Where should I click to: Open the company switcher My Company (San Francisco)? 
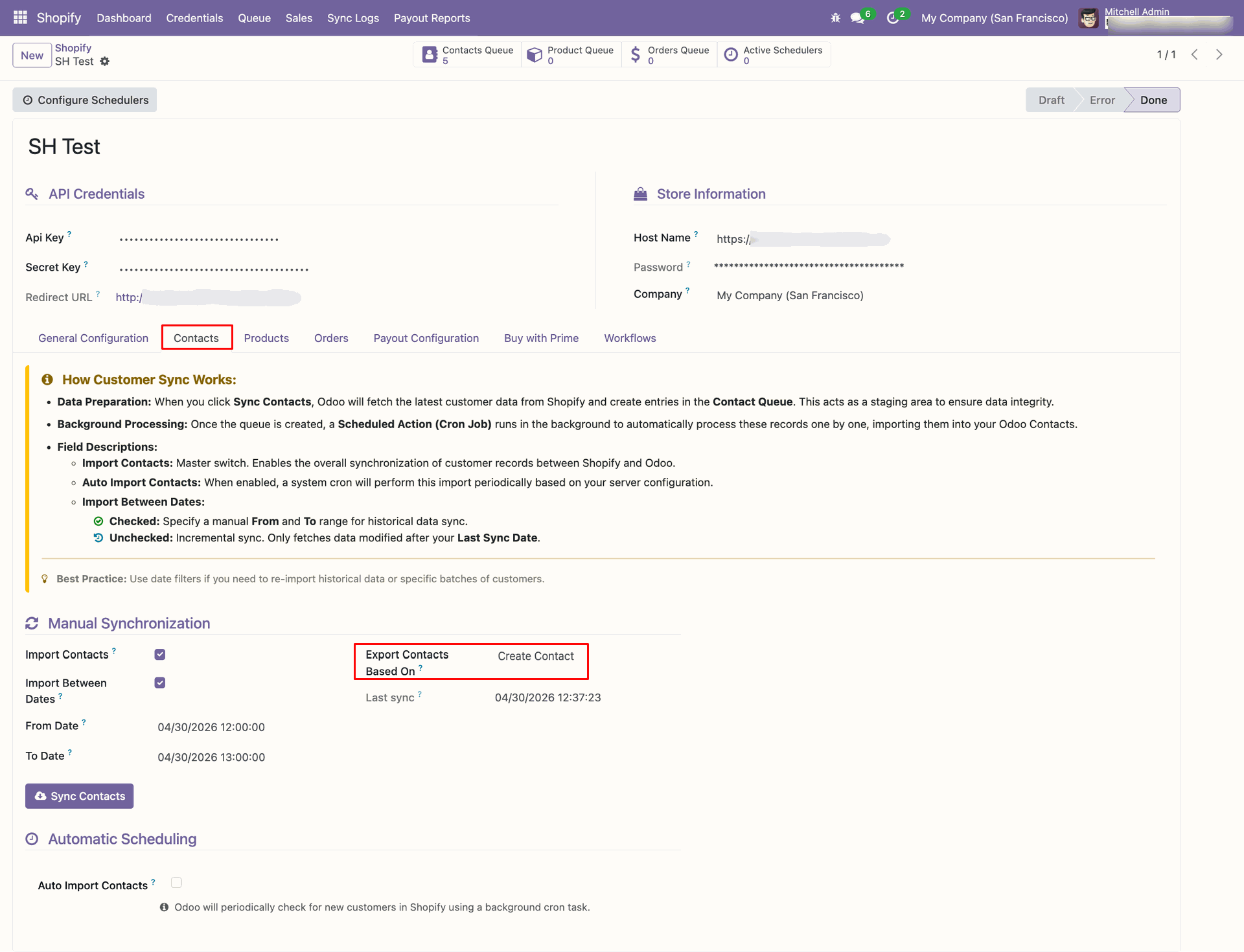[x=995, y=18]
